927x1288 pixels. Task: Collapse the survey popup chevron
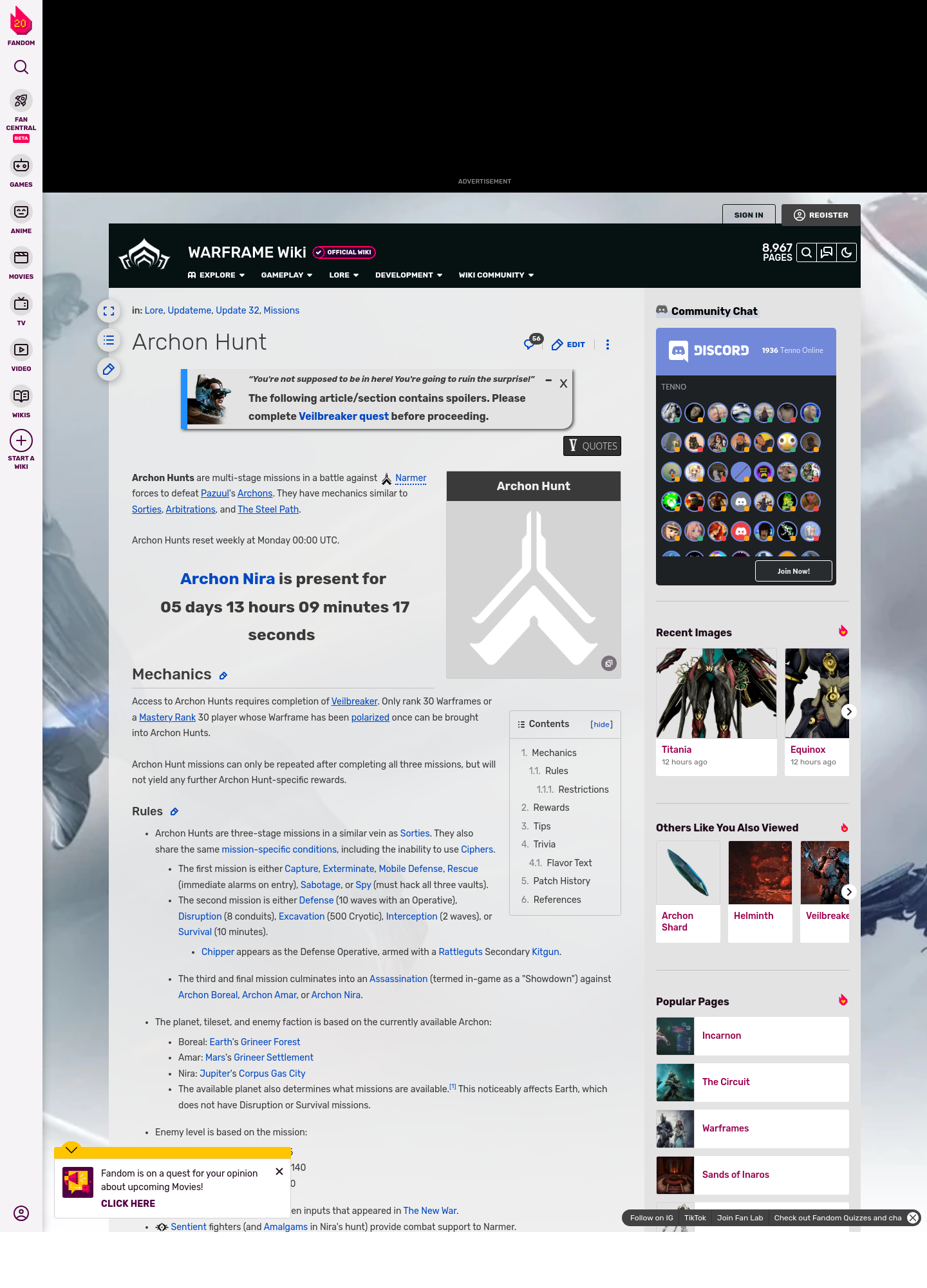point(71,1150)
